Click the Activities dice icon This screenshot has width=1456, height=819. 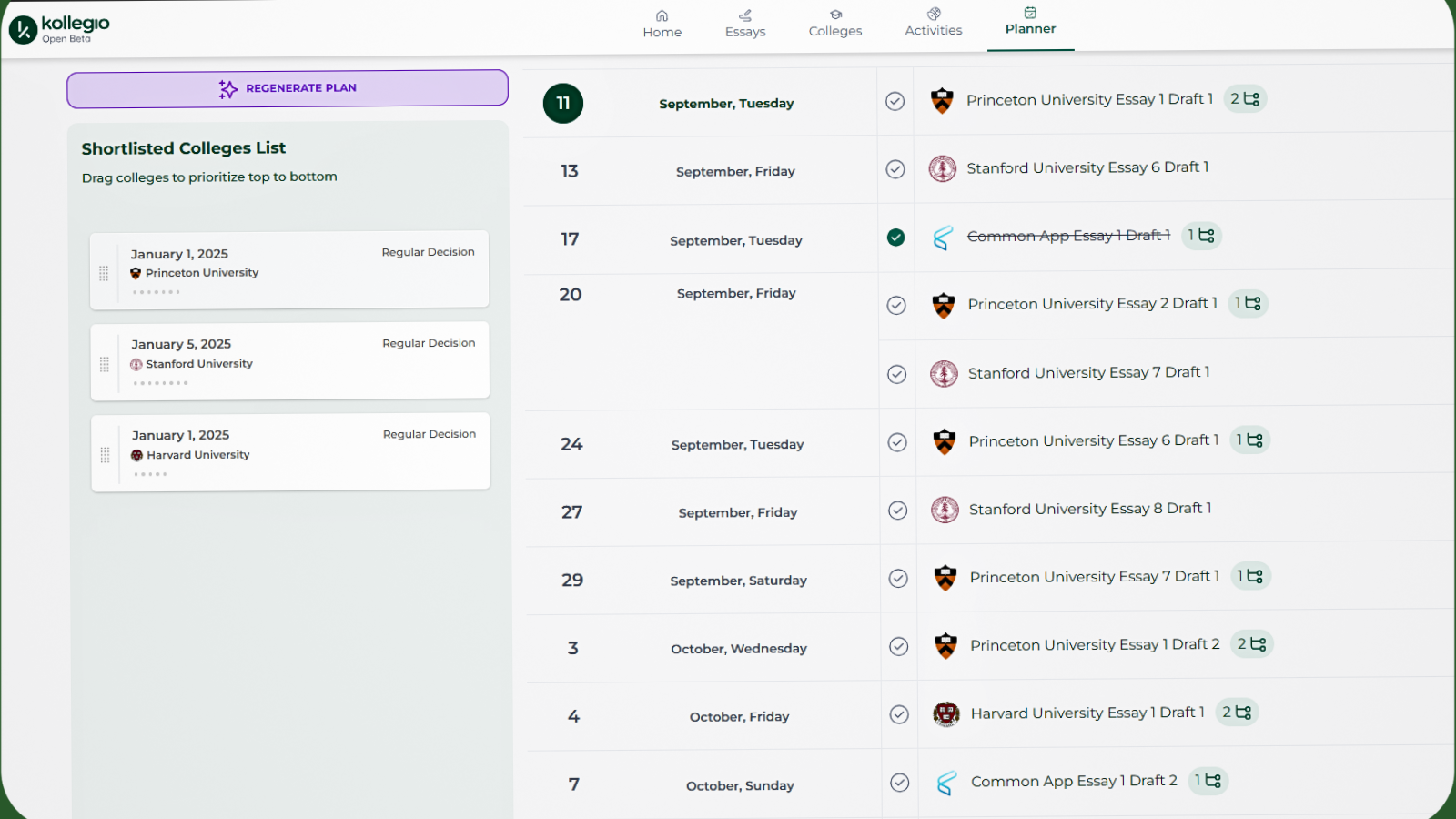tap(933, 15)
